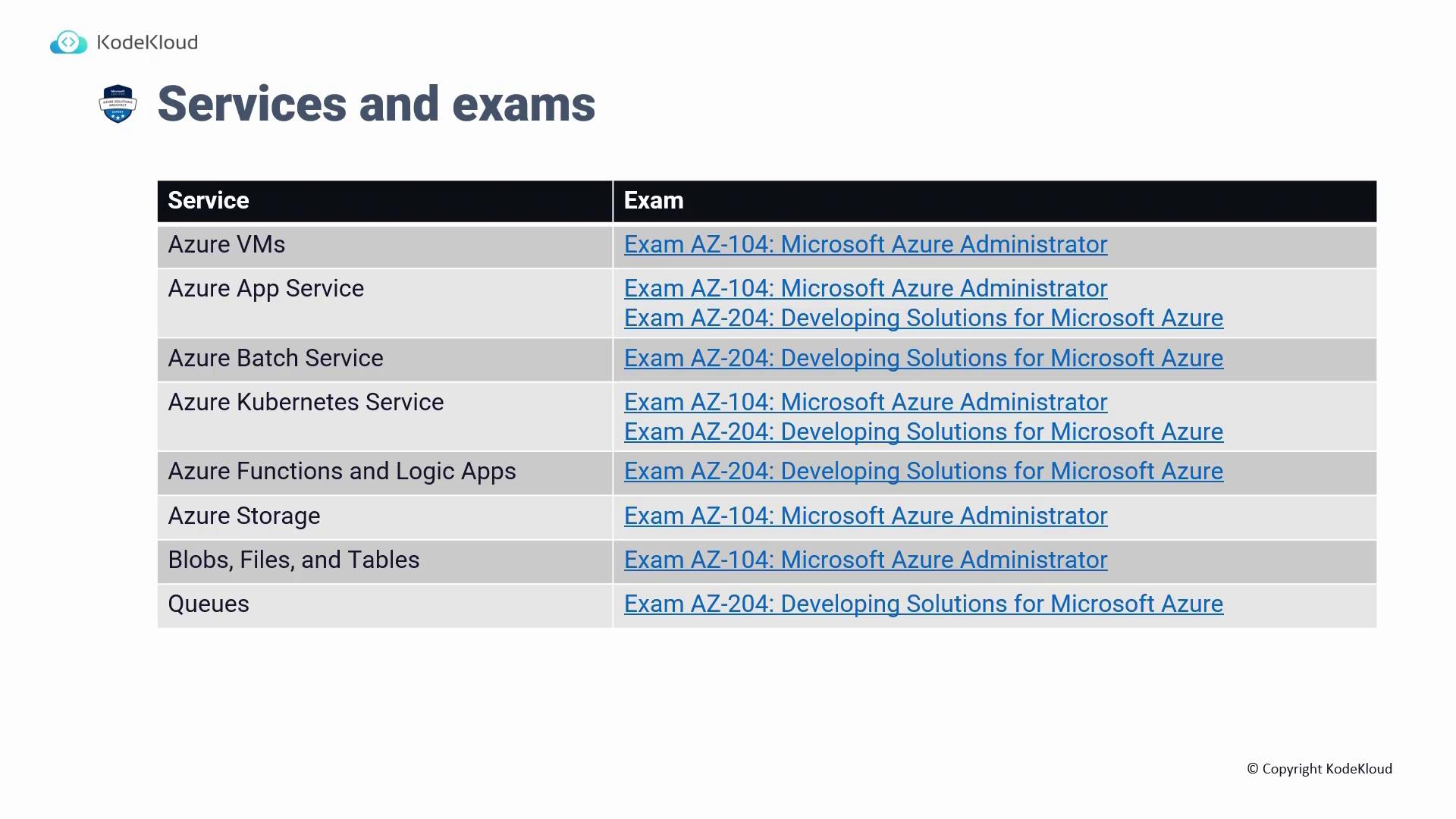Viewport: 1456px width, 819px height.
Task: Open AZ-204 link for Azure Kubernetes Service
Action: point(923,431)
